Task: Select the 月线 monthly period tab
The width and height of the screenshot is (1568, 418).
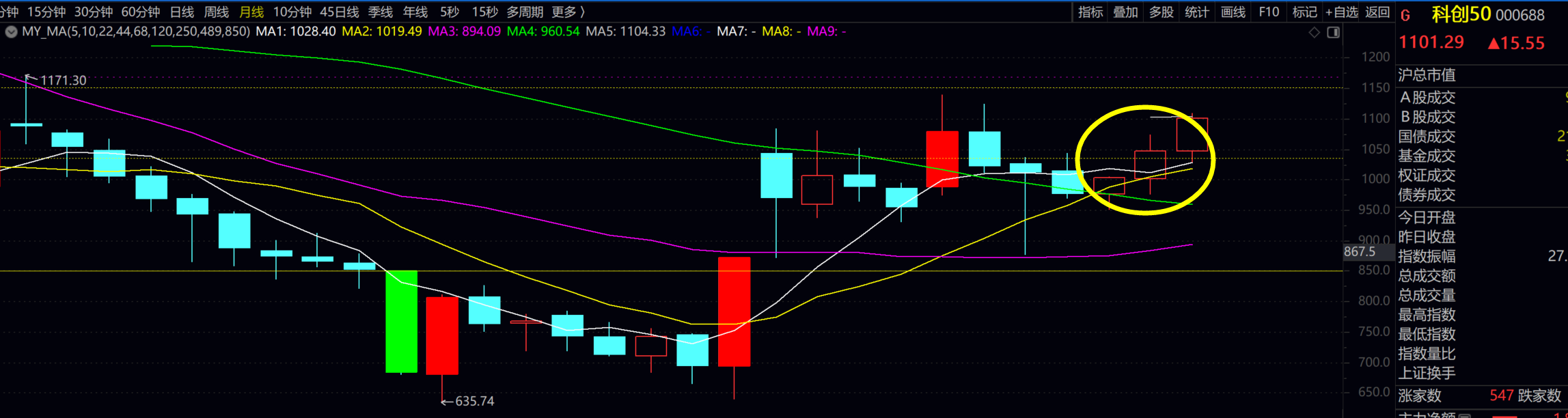Action: click(x=251, y=12)
